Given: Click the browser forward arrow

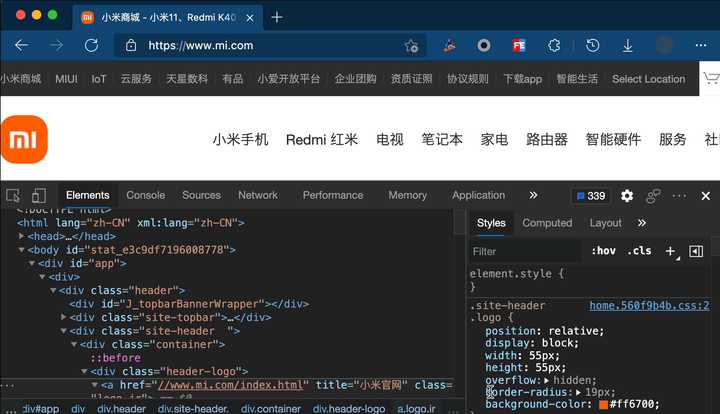Looking at the screenshot, I should [x=56, y=45].
